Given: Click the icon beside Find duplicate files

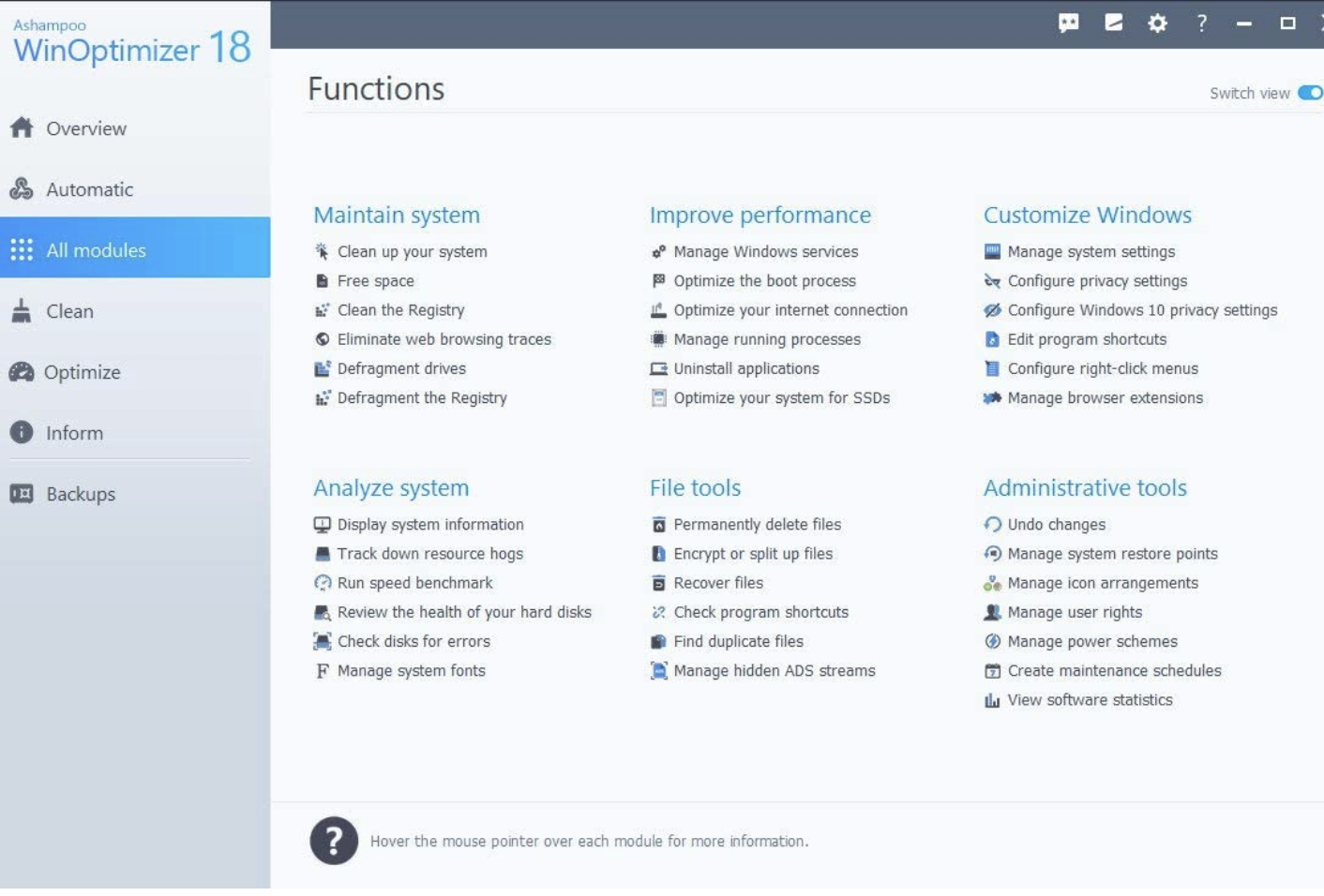Looking at the screenshot, I should point(658,641).
